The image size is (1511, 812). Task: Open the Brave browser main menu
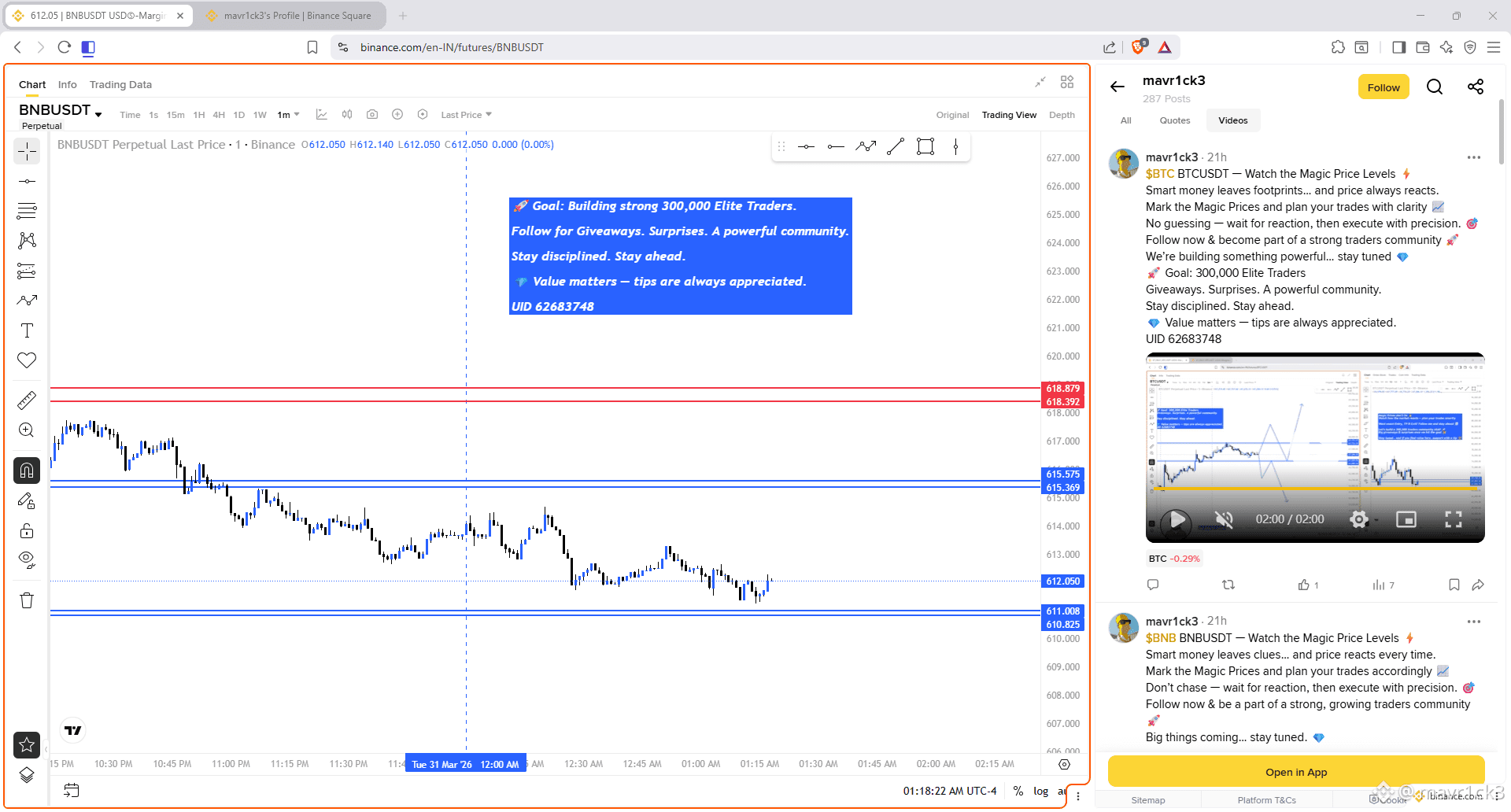[1493, 47]
